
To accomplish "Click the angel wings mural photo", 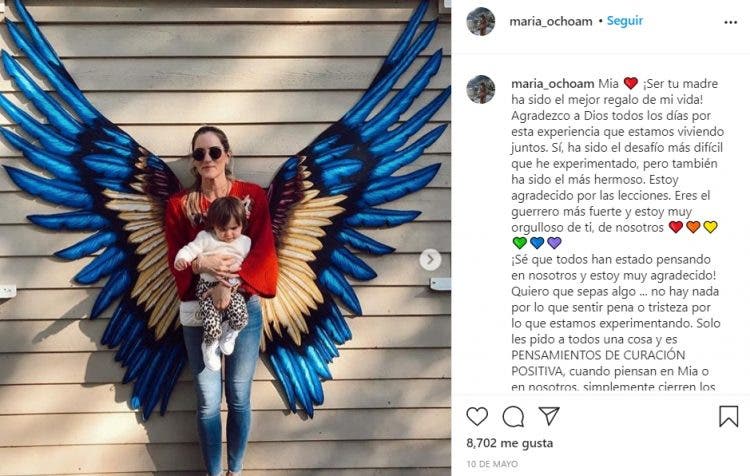I will [225, 238].
